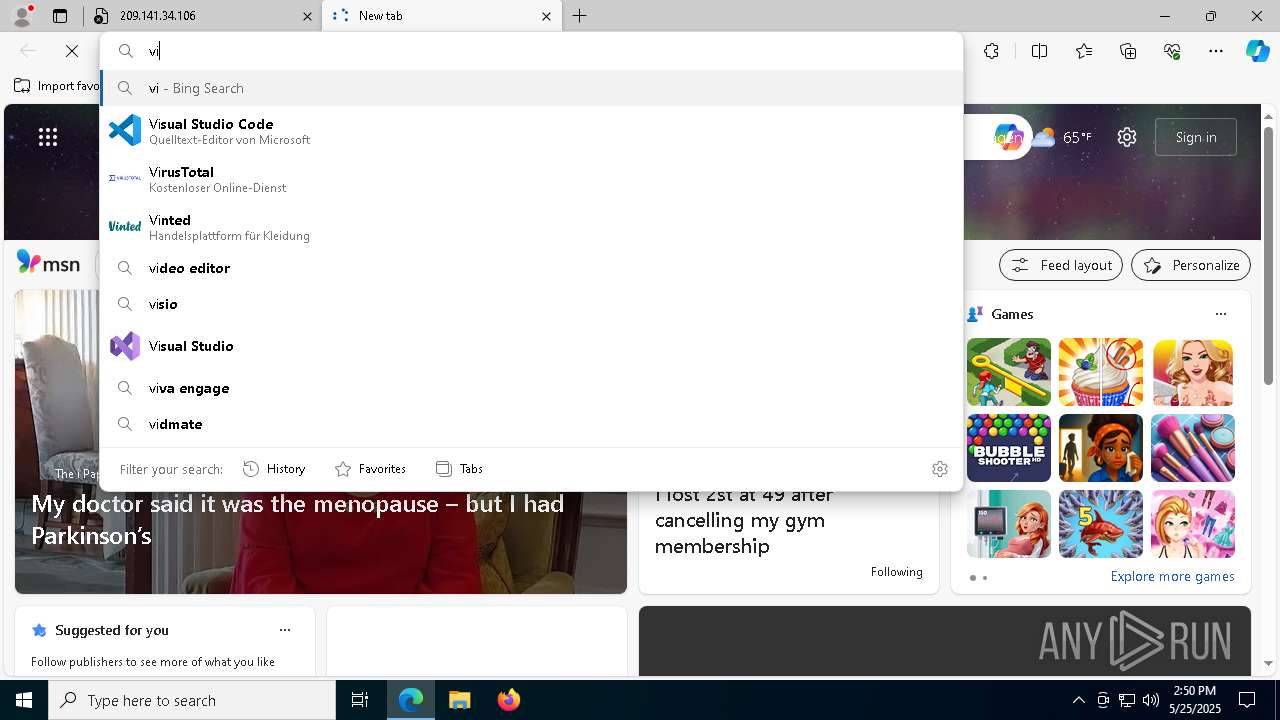Pick the VirusTotal suggestion

[x=531, y=179]
